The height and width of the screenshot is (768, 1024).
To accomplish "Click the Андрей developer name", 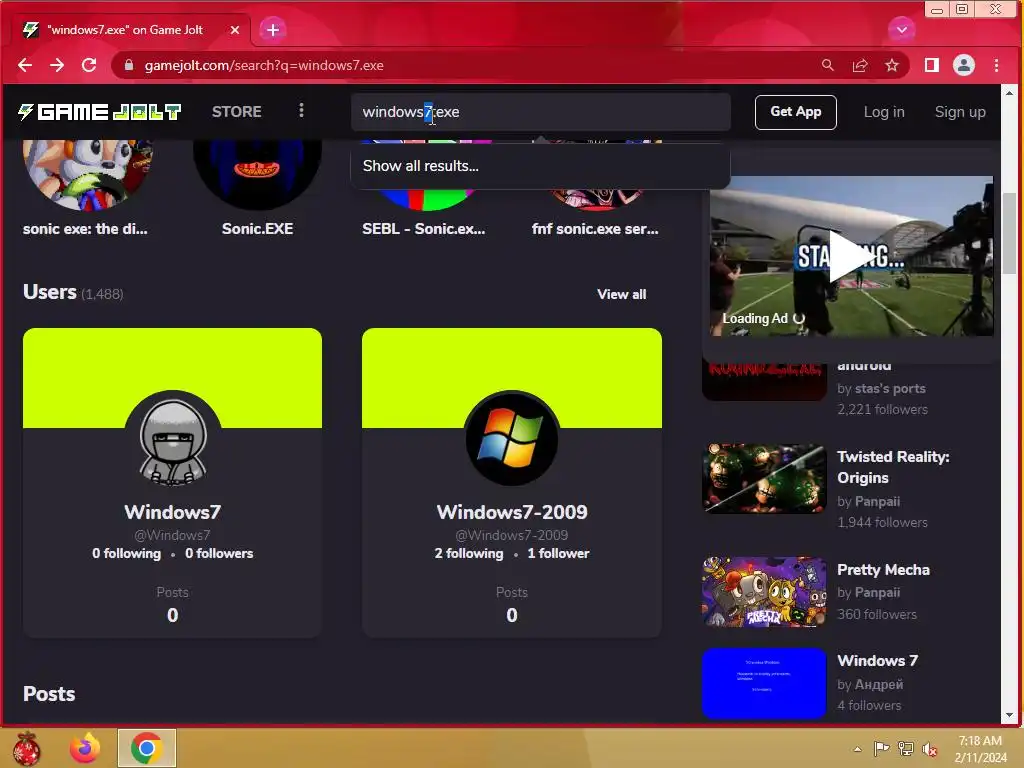I will 879,684.
